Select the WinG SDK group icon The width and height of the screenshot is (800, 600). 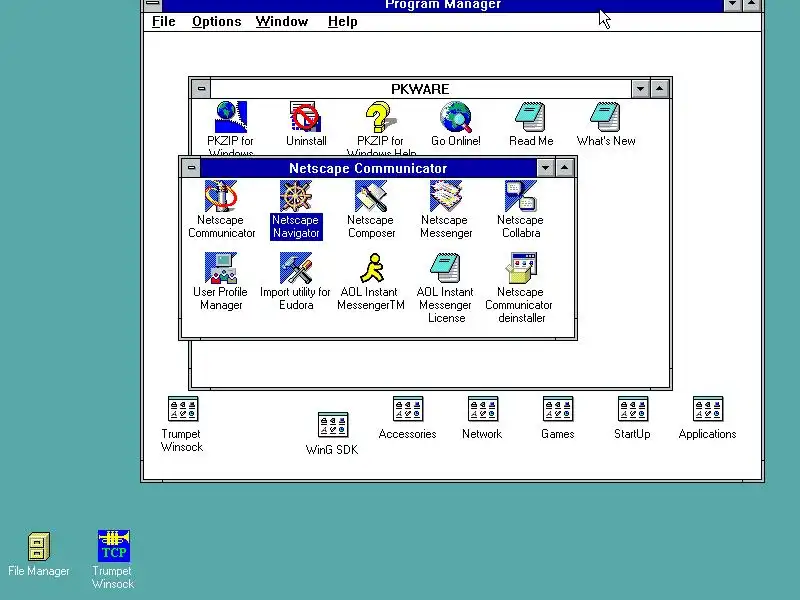(333, 425)
